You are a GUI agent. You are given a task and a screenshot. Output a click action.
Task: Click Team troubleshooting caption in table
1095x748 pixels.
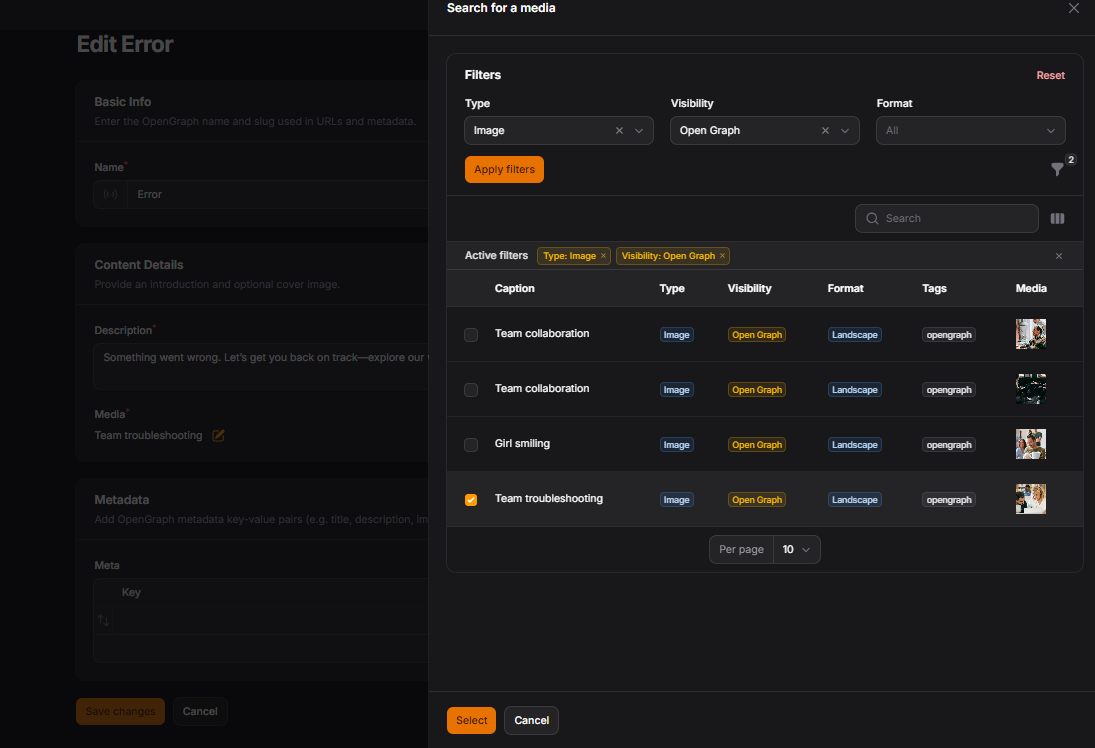(549, 499)
